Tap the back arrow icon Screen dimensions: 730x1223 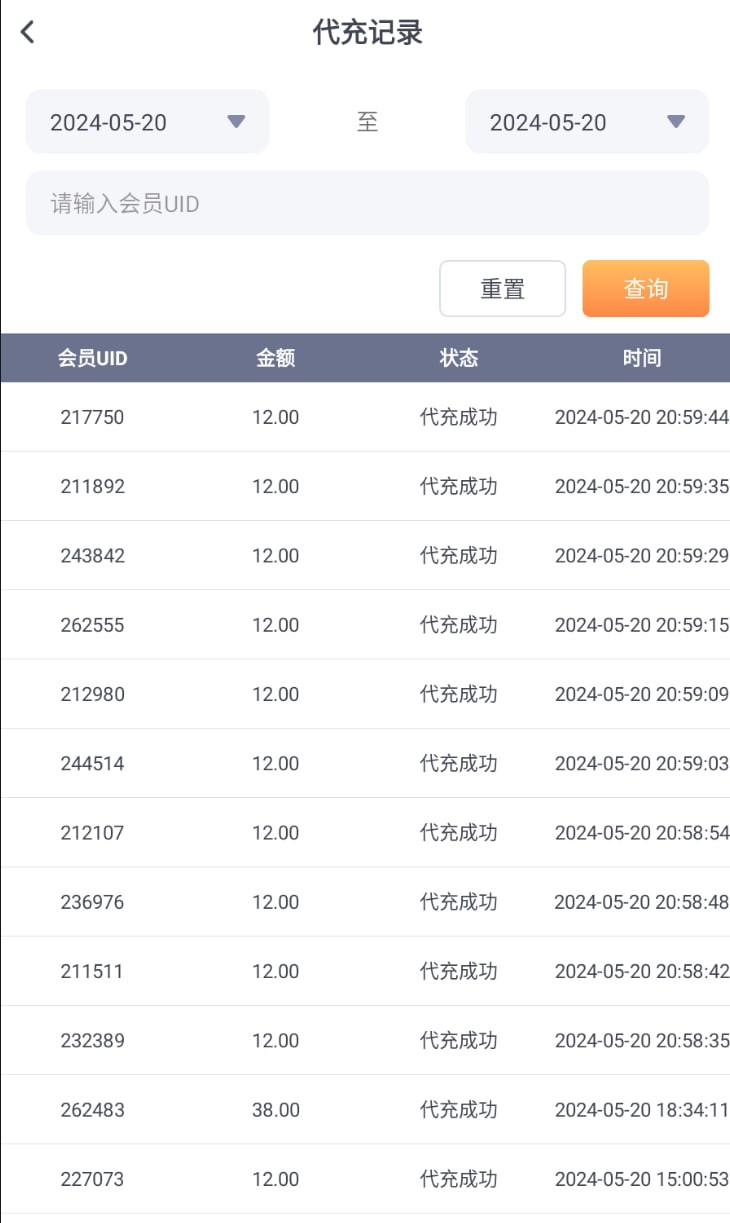pyautogui.click(x=28, y=32)
